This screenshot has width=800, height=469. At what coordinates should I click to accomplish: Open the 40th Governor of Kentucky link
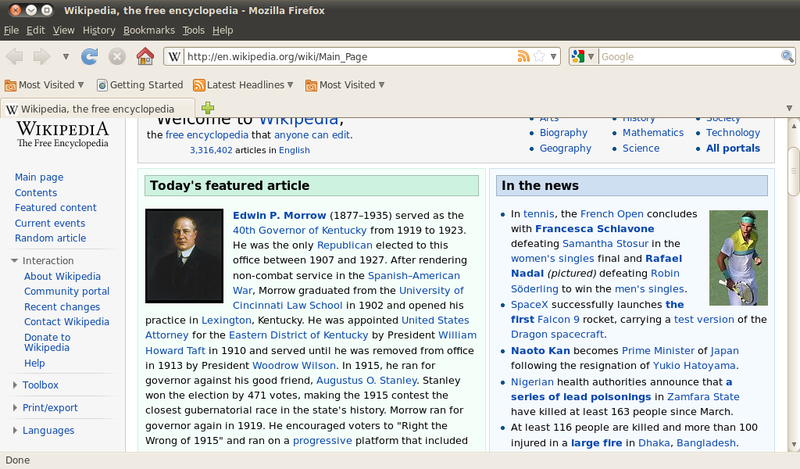coord(299,230)
